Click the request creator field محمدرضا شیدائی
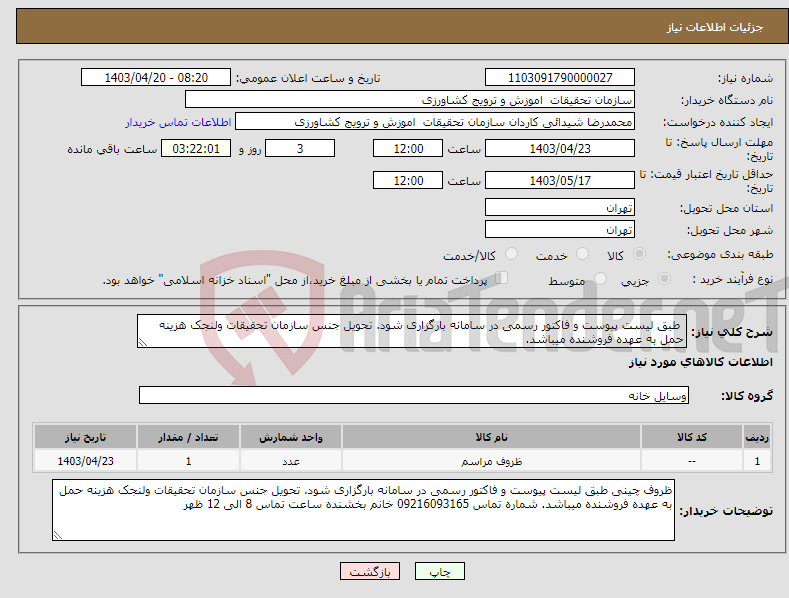The height and width of the screenshot is (598, 789). (435, 122)
